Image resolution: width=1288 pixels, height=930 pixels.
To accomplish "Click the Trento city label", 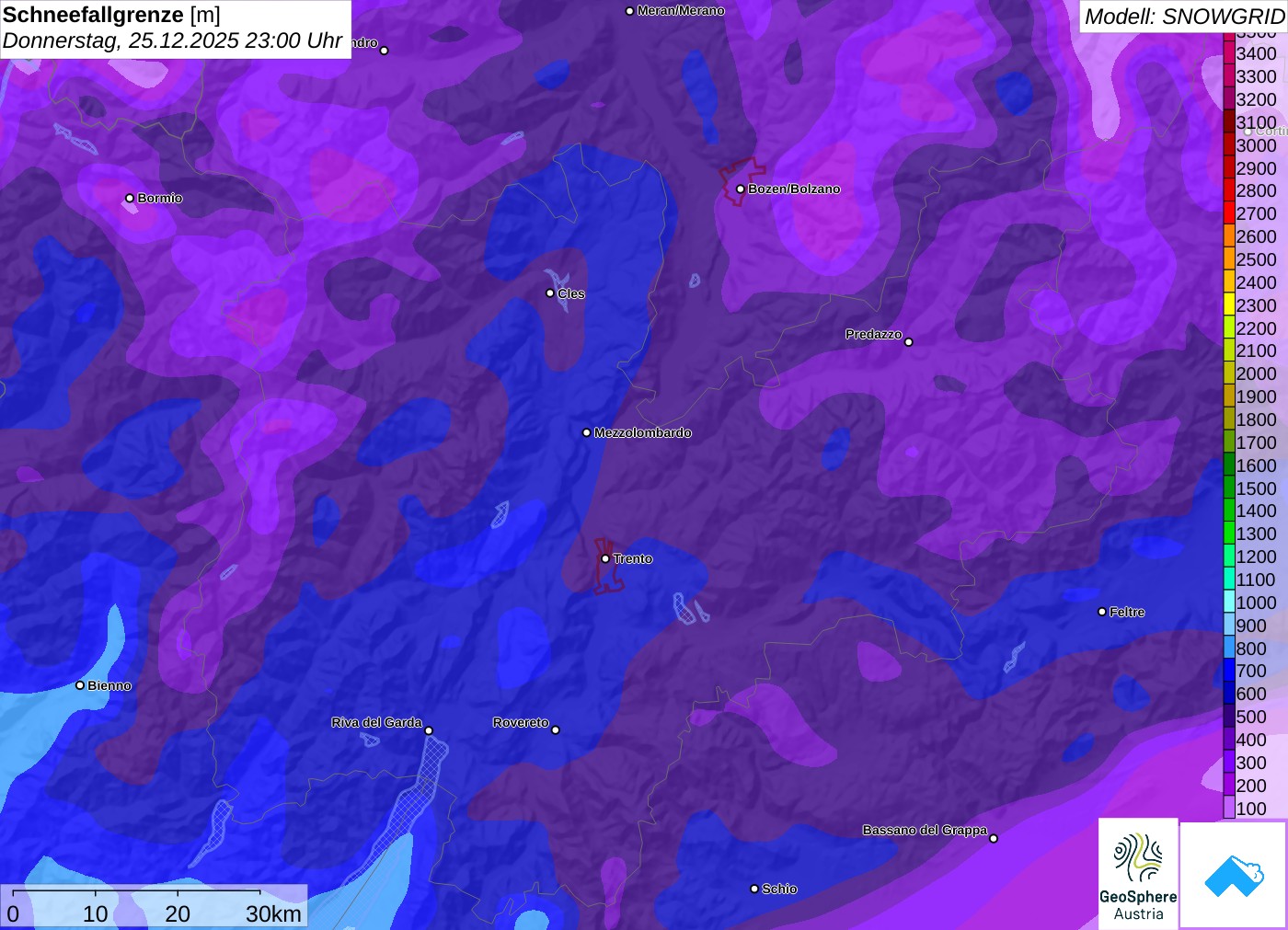I will click(633, 559).
